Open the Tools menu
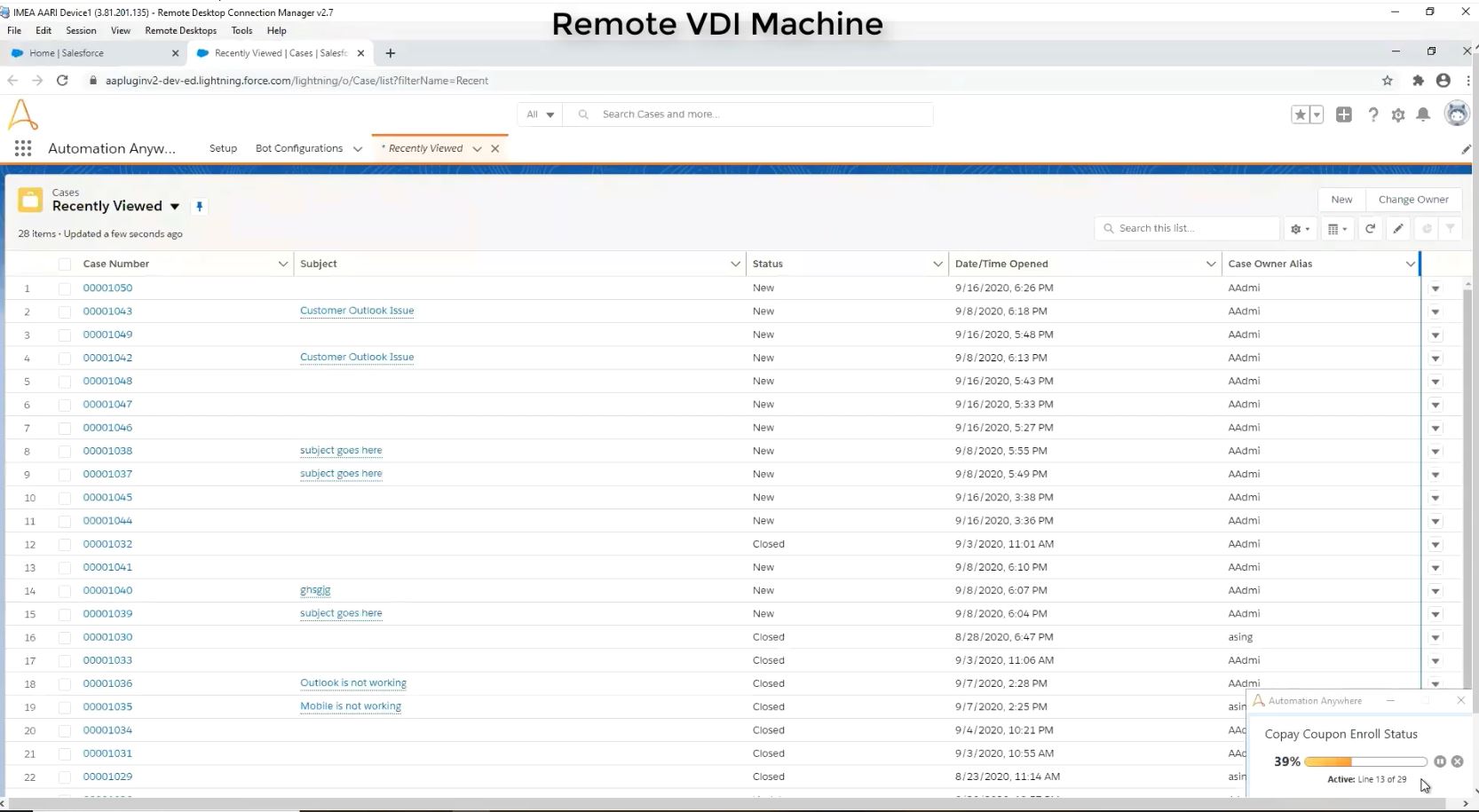The image size is (1479, 812). pyautogui.click(x=242, y=30)
